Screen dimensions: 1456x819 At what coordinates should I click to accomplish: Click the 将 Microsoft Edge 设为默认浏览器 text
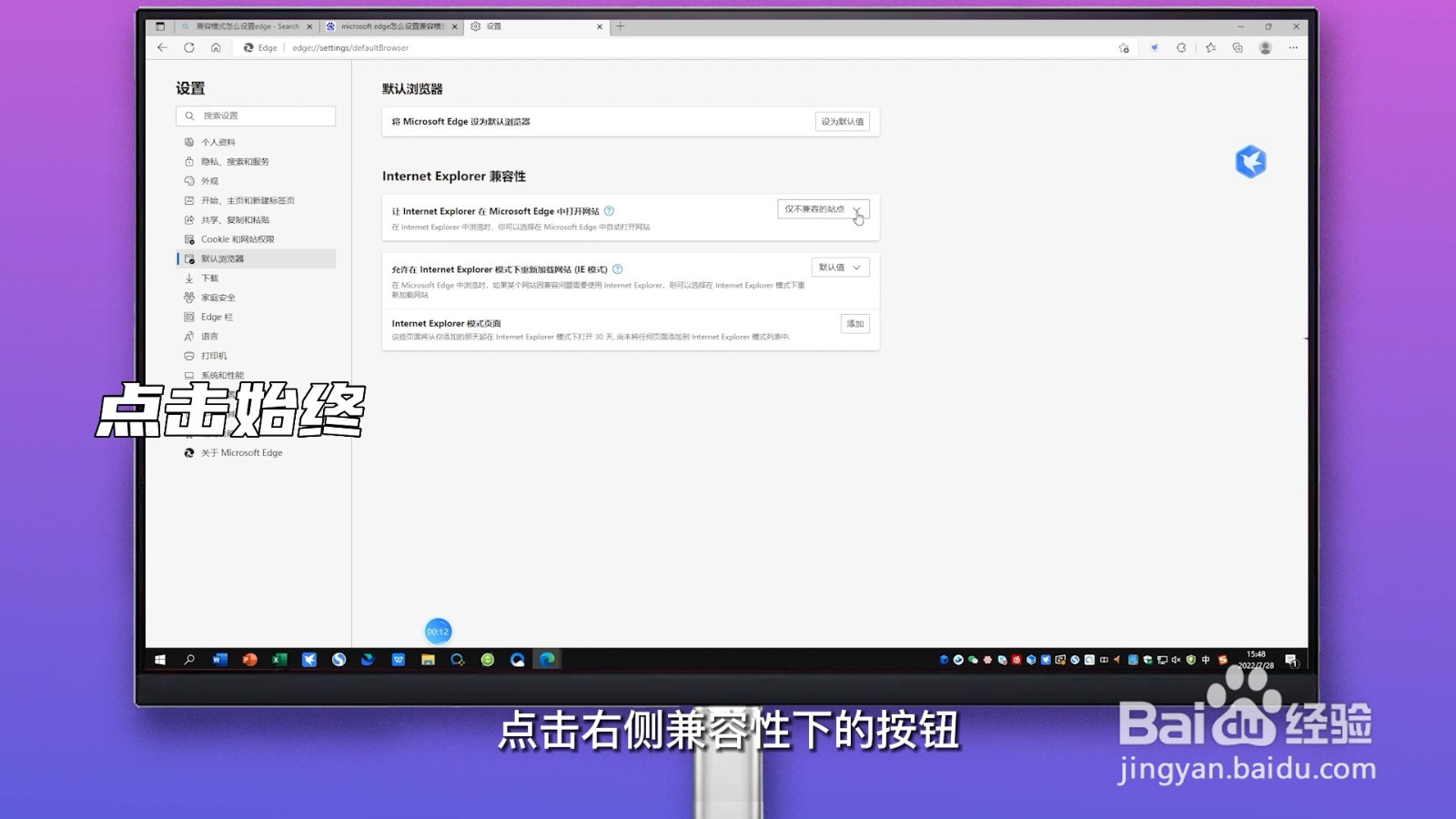pyautogui.click(x=460, y=122)
